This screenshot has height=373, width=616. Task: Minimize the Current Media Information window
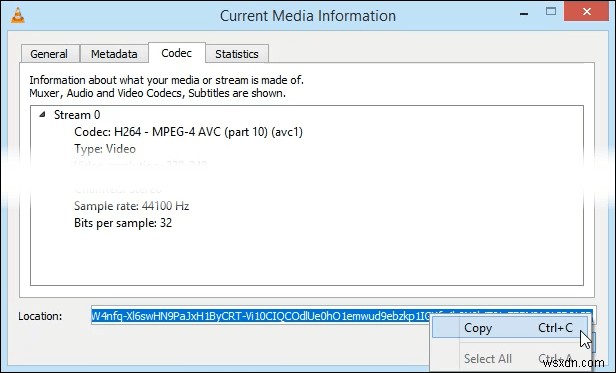[x=524, y=14]
